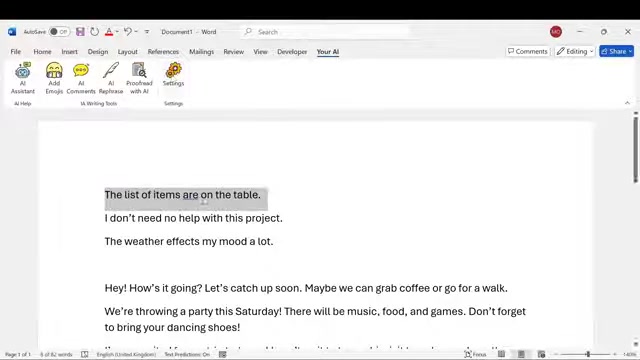Viewport: 640px width, 360px height.
Task: Open the File menu
Action: pos(16,52)
